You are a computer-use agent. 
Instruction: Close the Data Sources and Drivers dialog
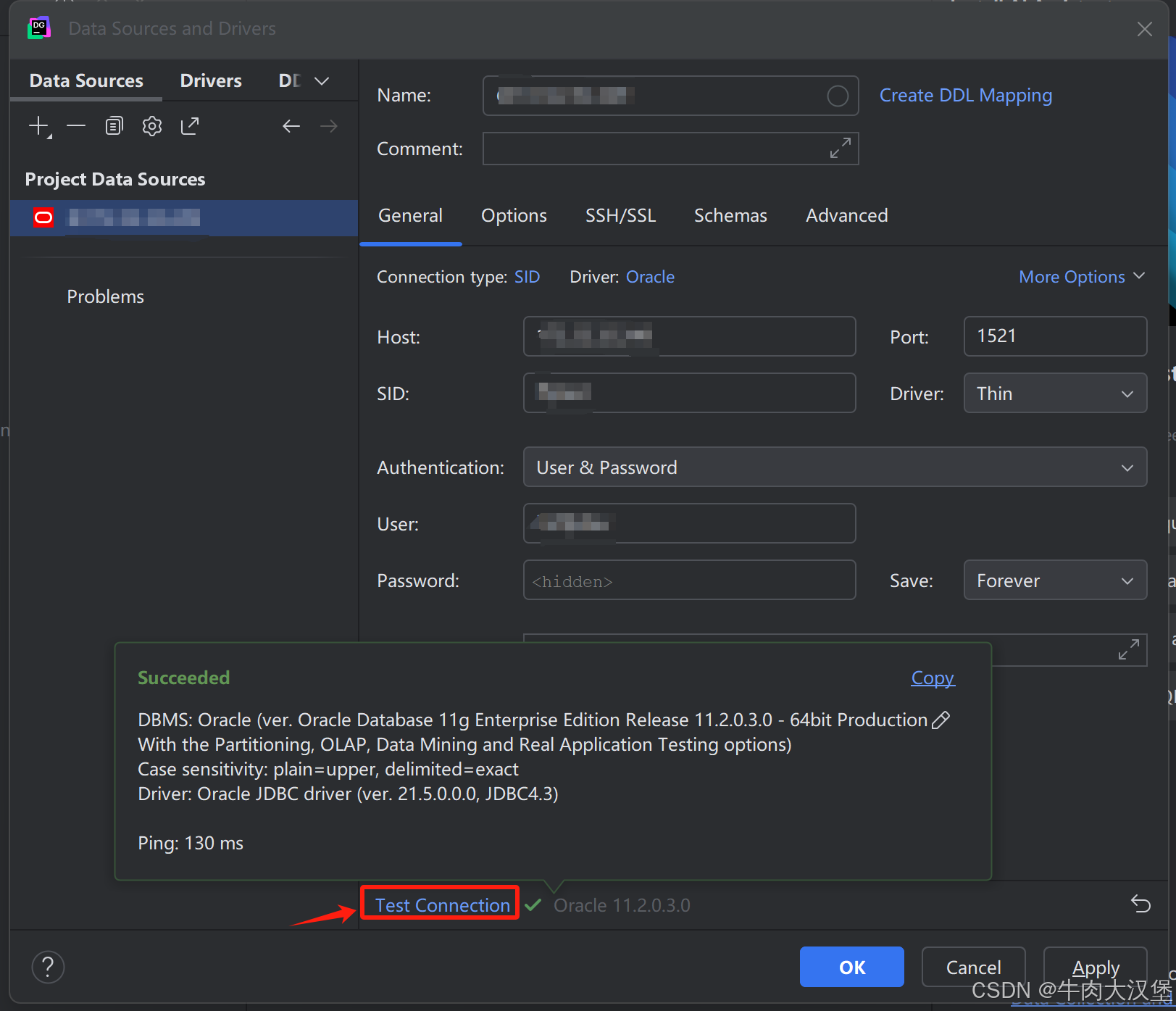1145,29
